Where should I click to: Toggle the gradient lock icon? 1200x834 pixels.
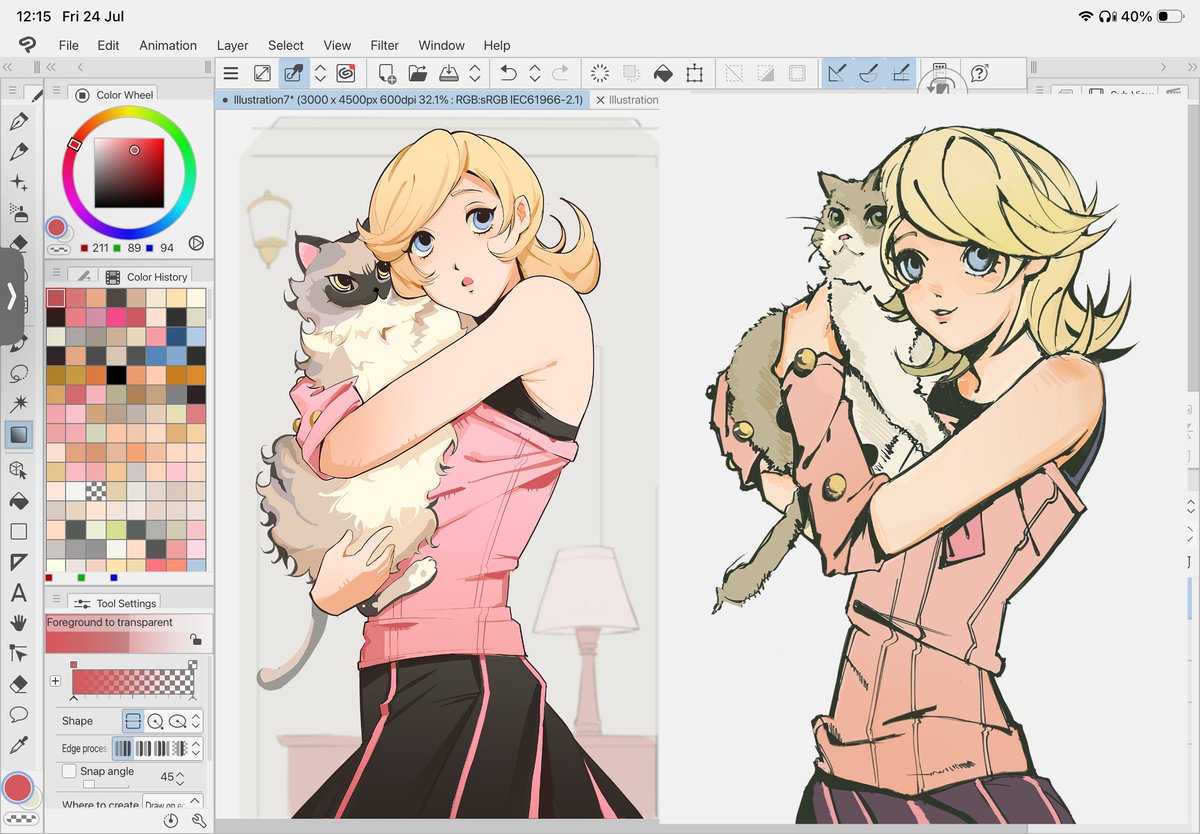(x=196, y=638)
